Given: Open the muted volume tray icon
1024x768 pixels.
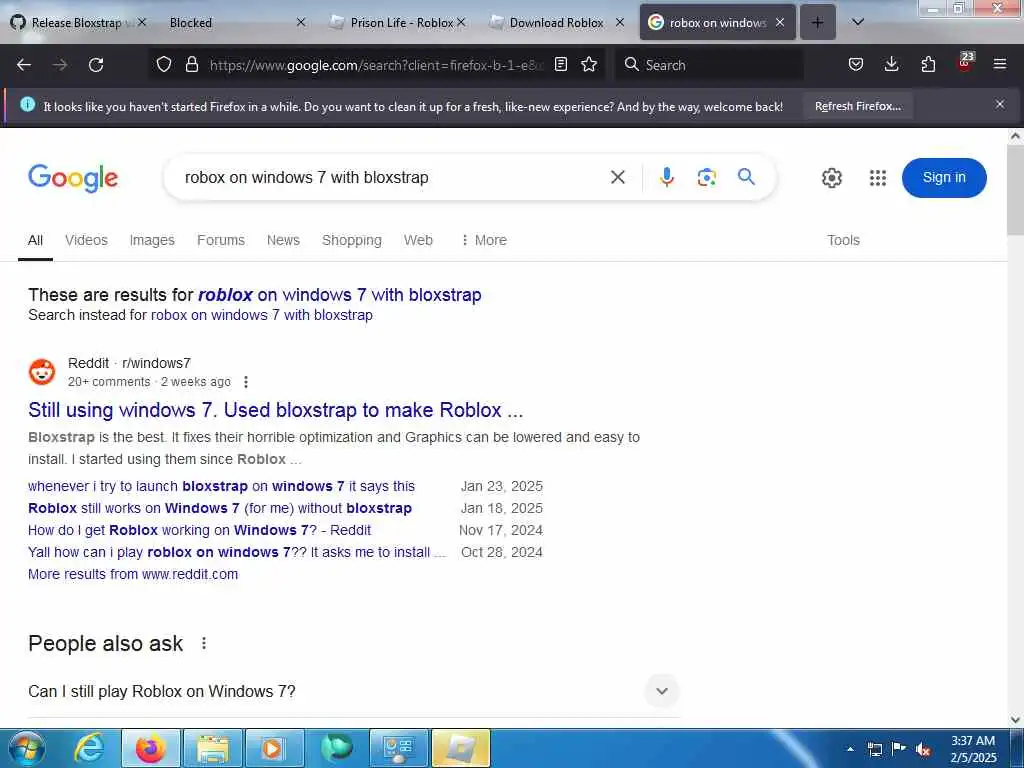Looking at the screenshot, I should pyautogui.click(x=923, y=748).
